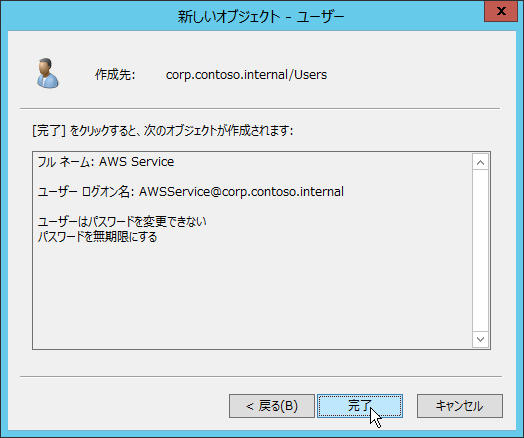
Task: Click the パスワードを無期限にする line
Action: pyautogui.click(x=97, y=237)
